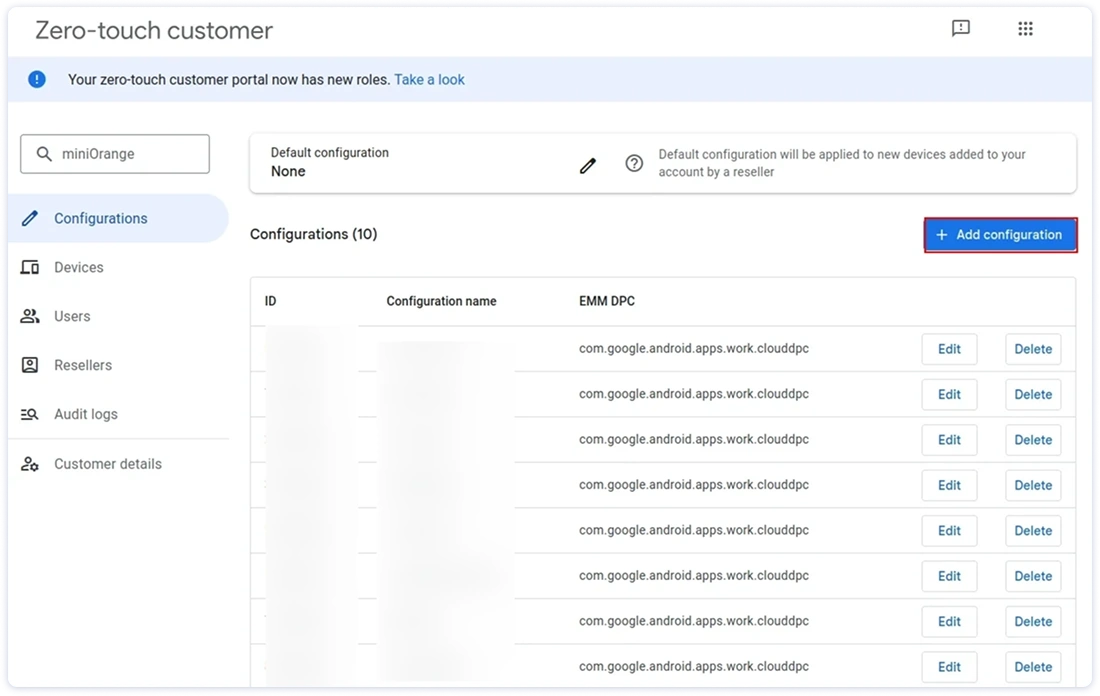Click the blue info icon in banner

(37, 79)
